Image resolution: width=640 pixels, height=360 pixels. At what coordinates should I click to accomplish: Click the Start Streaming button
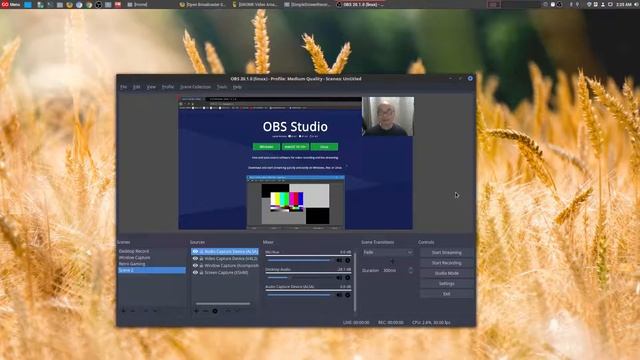(x=447, y=253)
